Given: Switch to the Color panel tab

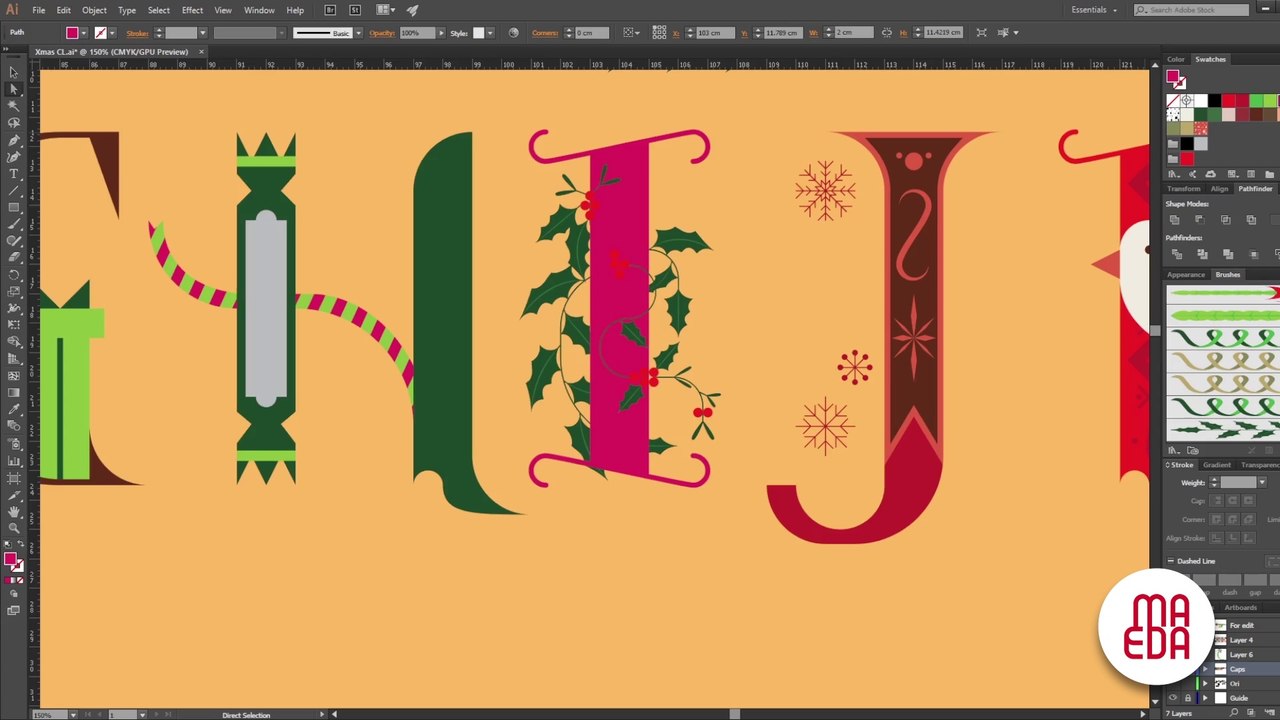Looking at the screenshot, I should [x=1176, y=59].
